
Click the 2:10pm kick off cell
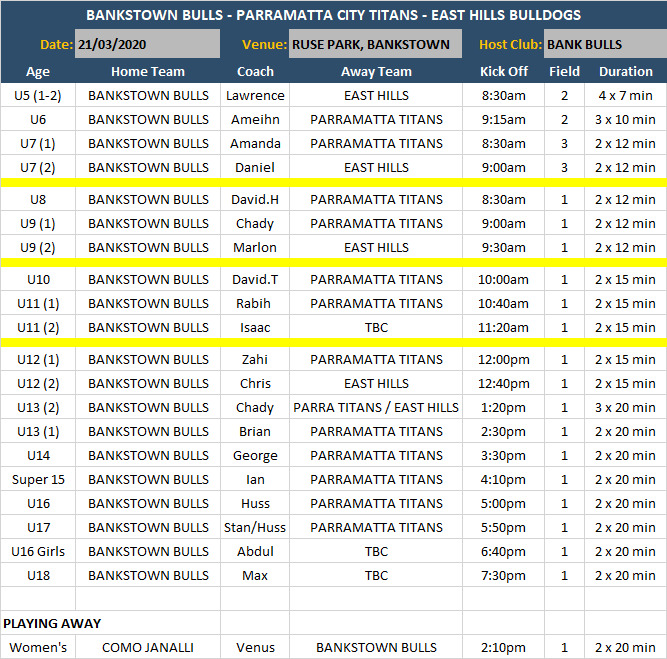tap(504, 648)
